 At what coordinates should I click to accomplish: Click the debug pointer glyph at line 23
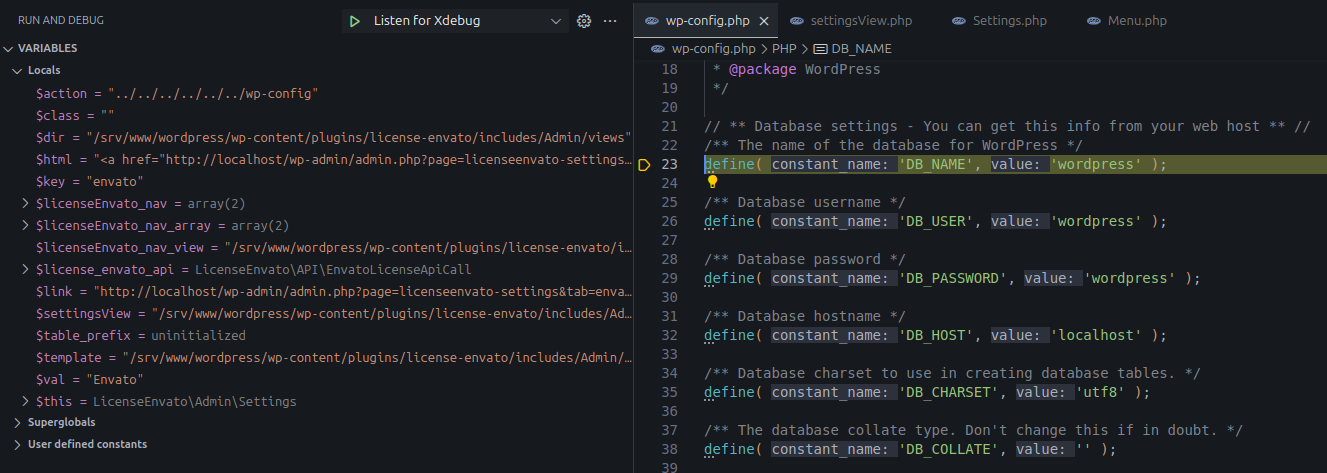pos(644,164)
